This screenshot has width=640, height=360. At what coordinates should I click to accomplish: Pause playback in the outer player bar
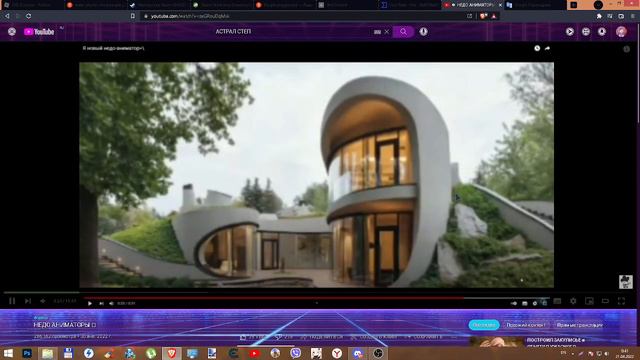tap(12, 301)
